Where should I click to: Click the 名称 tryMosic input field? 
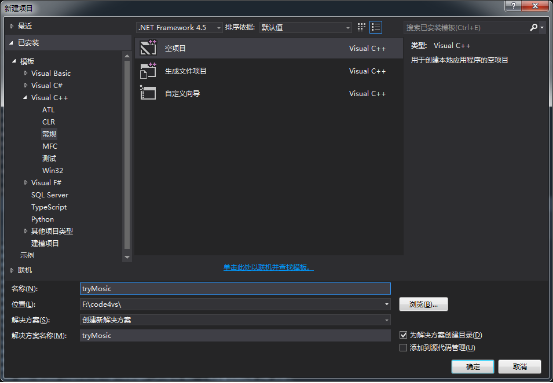(x=235, y=288)
